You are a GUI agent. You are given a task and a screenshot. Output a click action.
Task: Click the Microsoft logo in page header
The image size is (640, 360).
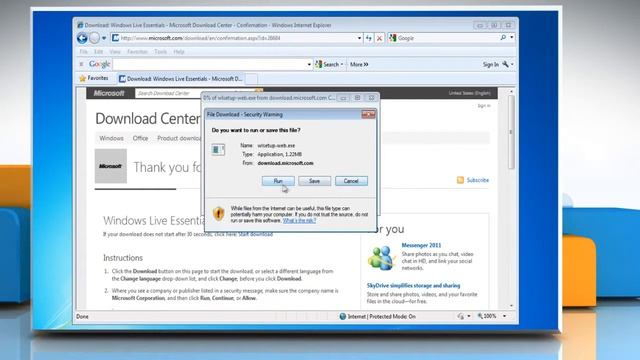coord(109,93)
